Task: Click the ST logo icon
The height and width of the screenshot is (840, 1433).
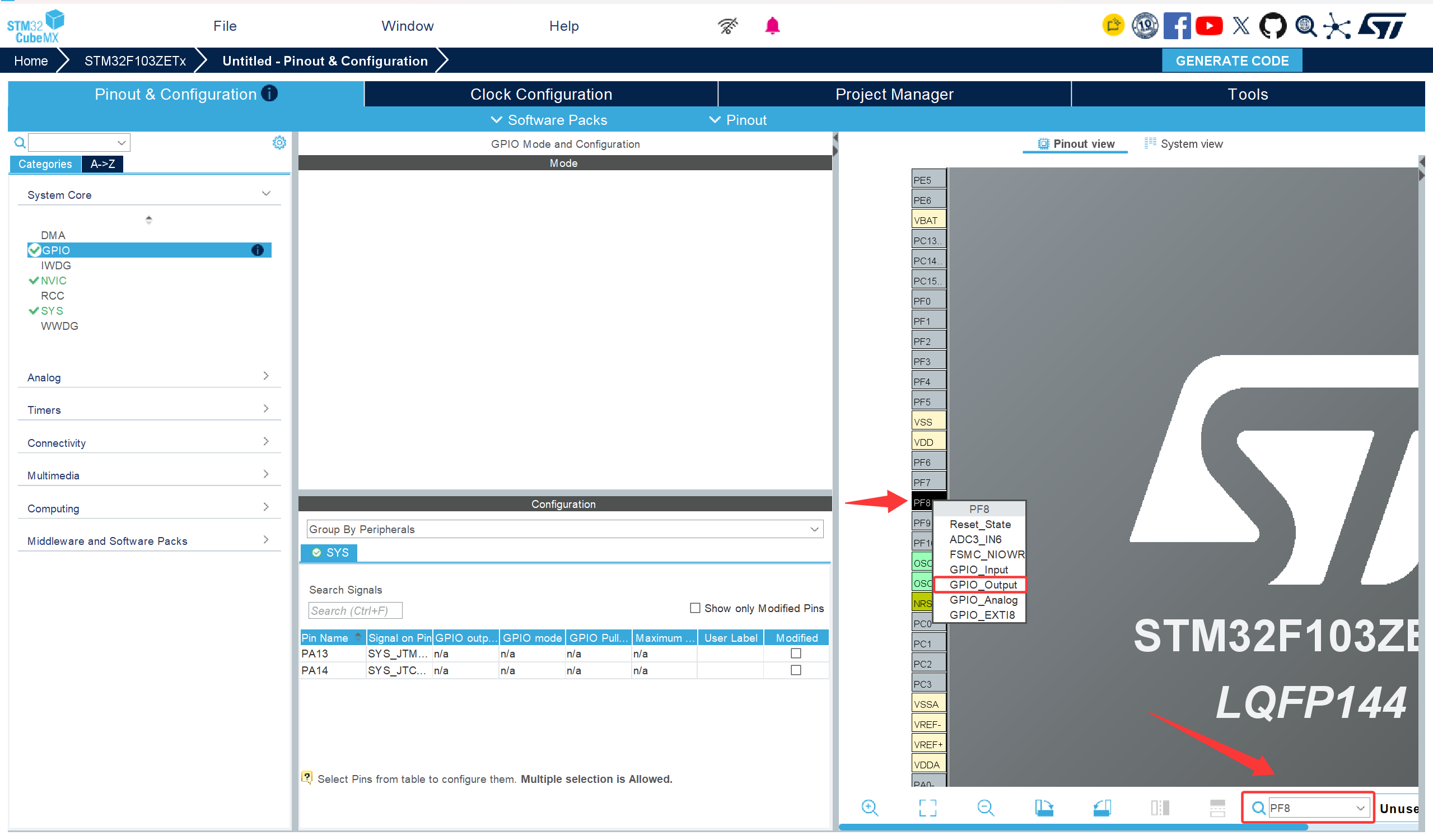Action: click(x=1382, y=26)
